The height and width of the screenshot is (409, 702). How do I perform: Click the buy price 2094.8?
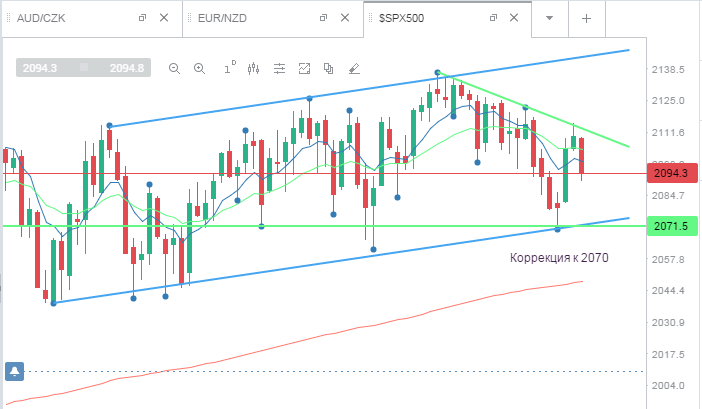(x=127, y=68)
